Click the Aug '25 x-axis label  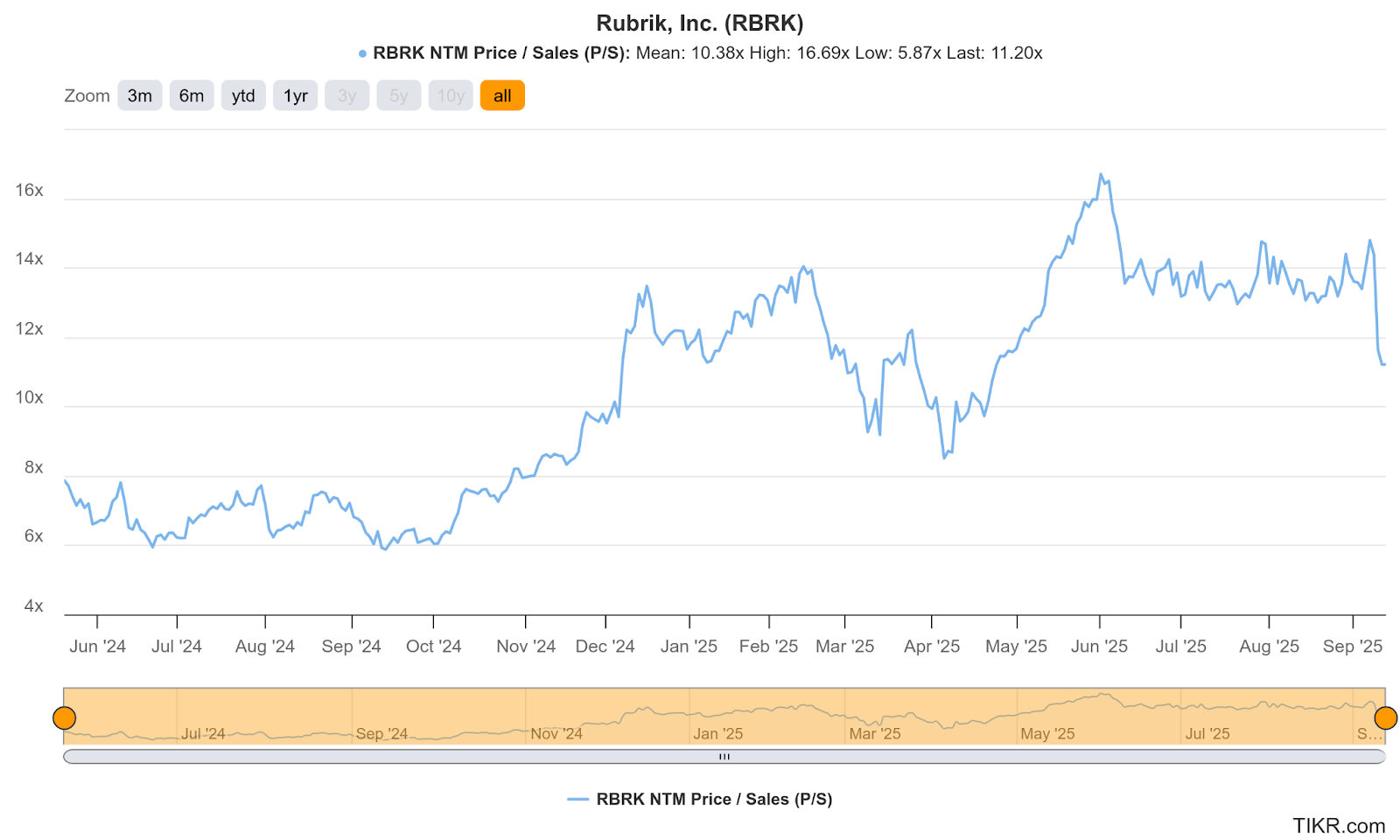pyautogui.click(x=1270, y=646)
